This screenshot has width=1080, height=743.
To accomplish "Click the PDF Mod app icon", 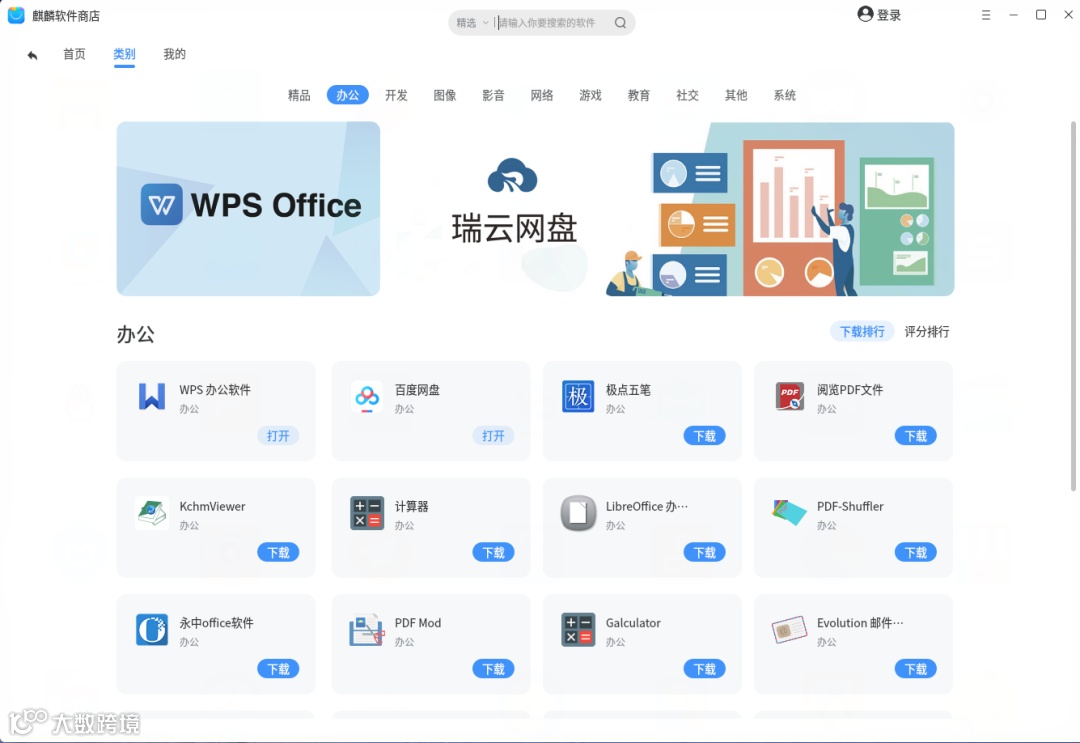I will [366, 629].
